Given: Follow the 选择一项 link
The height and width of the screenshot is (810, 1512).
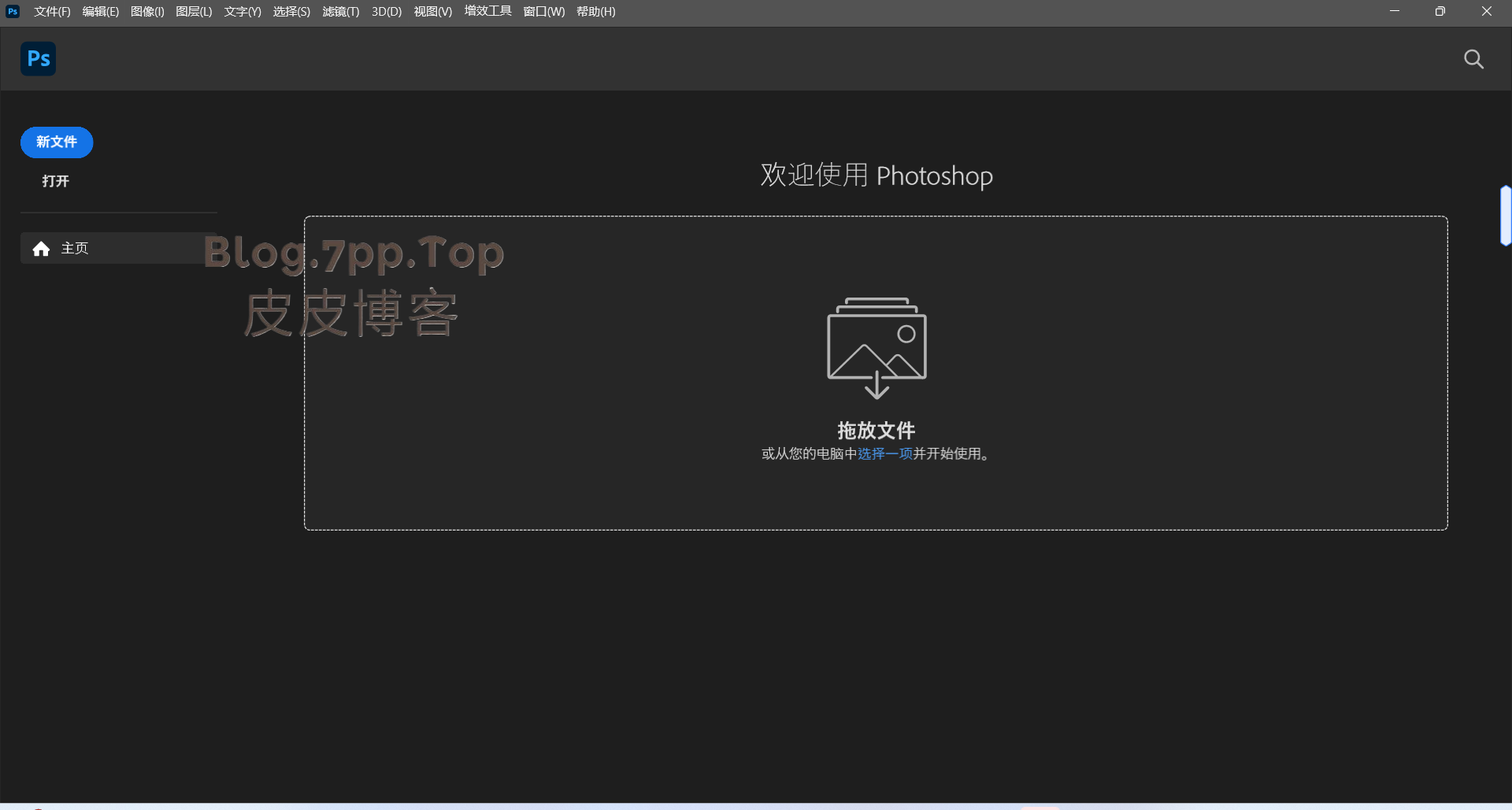Looking at the screenshot, I should tap(884, 454).
